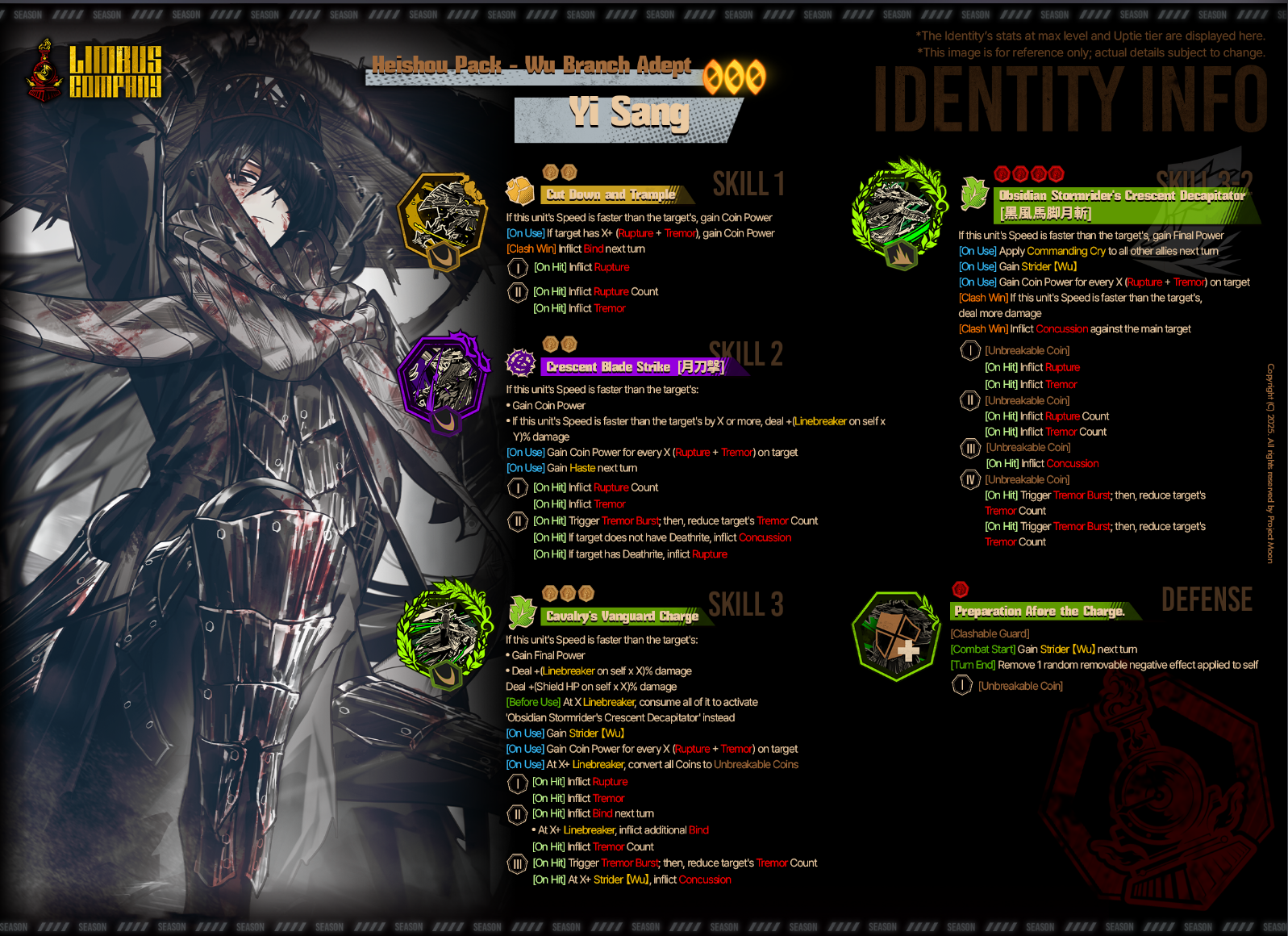Click '[Clash Win] Inflict Bind next turn' line
Image resolution: width=1288 pixels, height=936 pixels.
point(576,249)
